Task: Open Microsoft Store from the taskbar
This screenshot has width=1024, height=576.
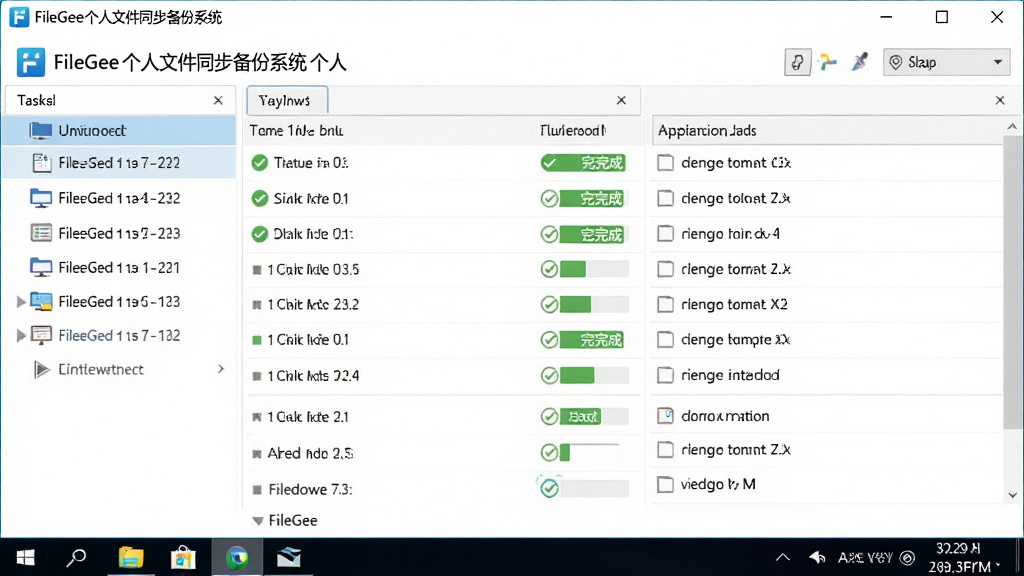Action: (183, 558)
